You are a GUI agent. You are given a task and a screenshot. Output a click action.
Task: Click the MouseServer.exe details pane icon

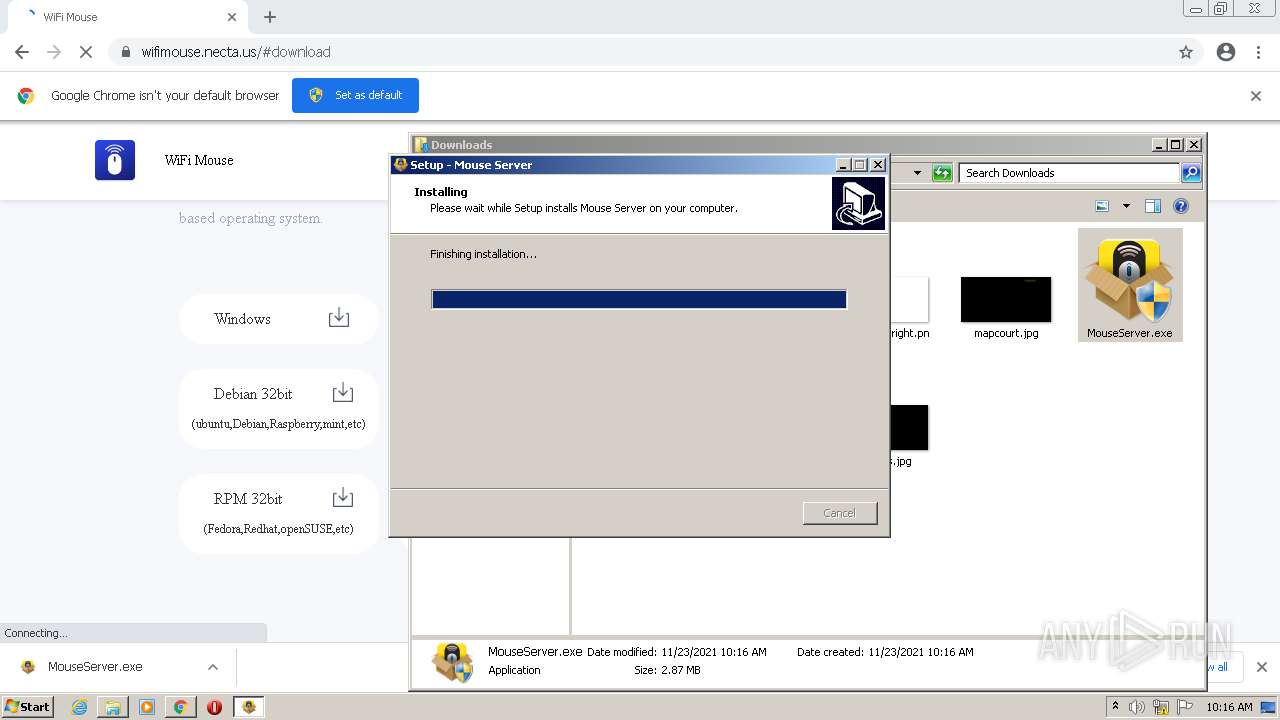[452, 662]
